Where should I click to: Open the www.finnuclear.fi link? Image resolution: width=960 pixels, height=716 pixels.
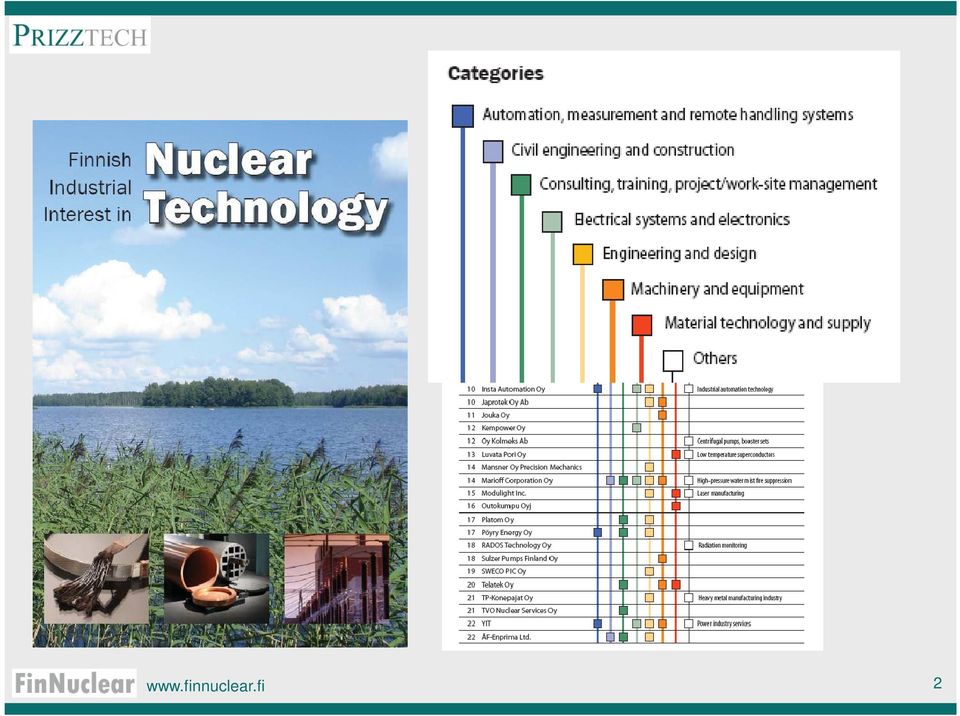click(x=206, y=686)
